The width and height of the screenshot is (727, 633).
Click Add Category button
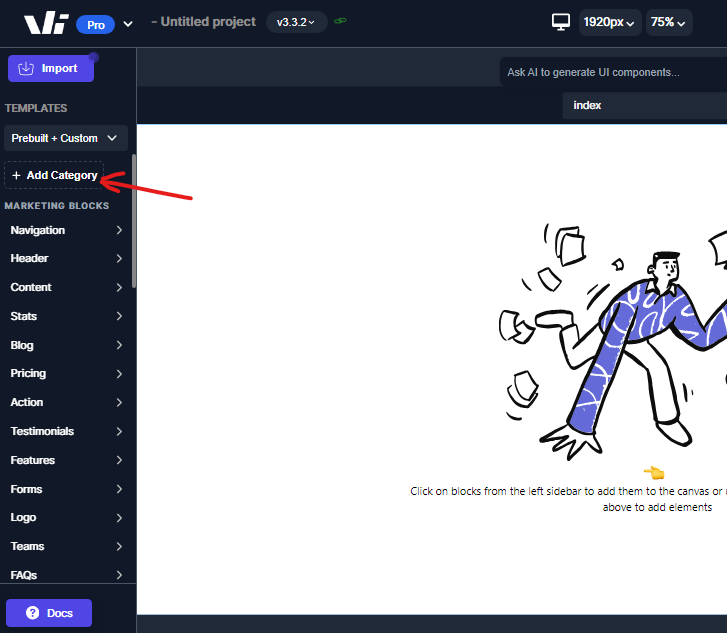coord(54,175)
